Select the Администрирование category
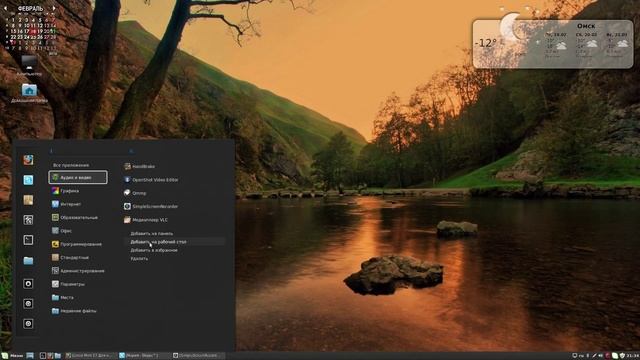 [x=78, y=271]
